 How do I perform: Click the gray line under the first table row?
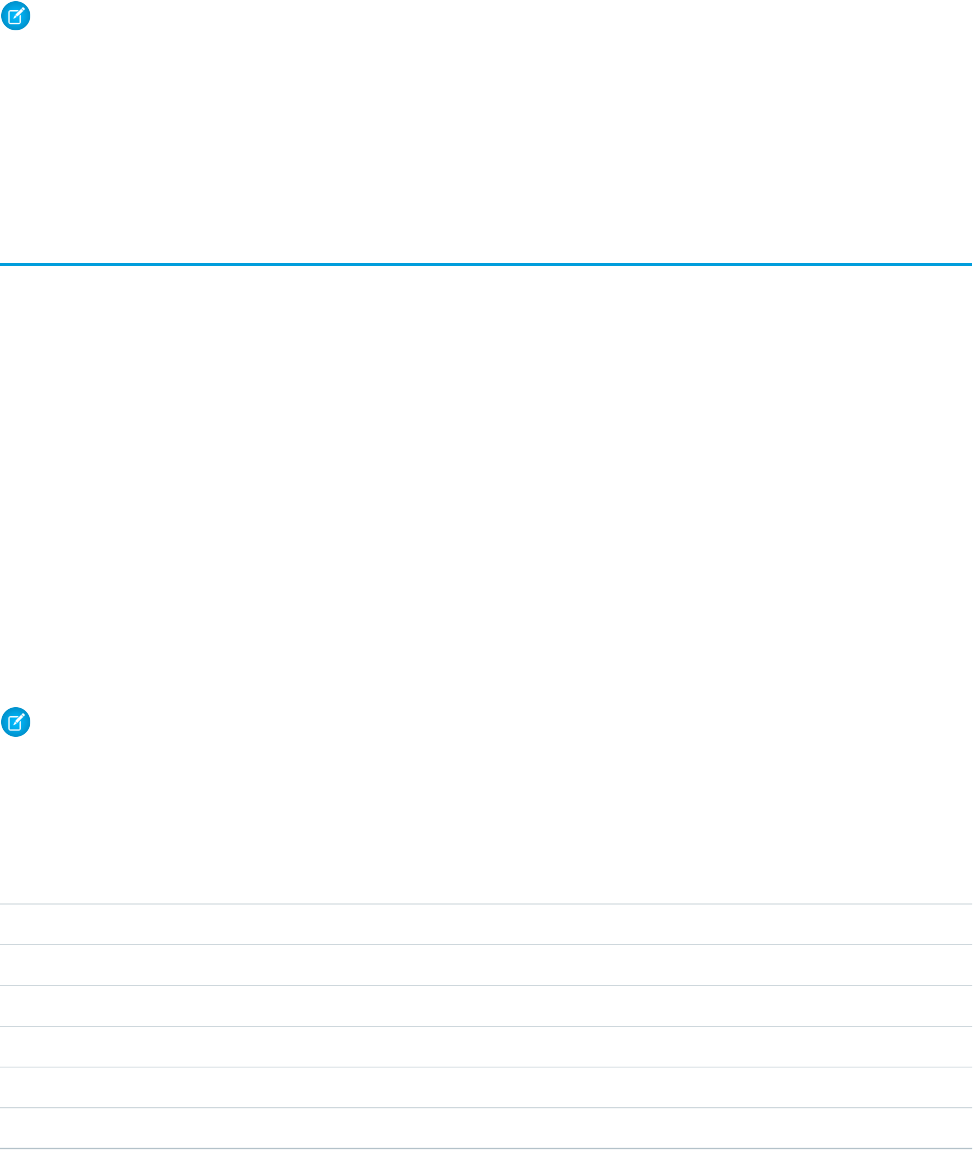tap(486, 945)
